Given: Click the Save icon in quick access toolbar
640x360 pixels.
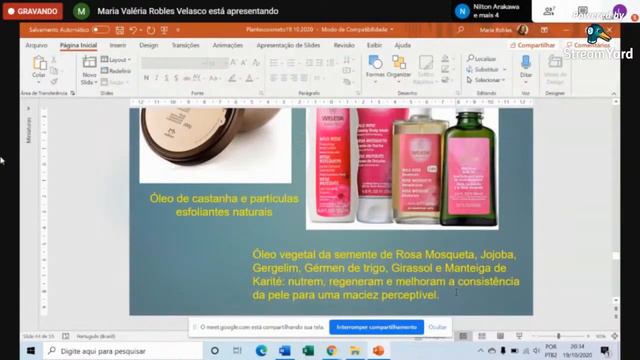Looking at the screenshot, I should 120,30.
